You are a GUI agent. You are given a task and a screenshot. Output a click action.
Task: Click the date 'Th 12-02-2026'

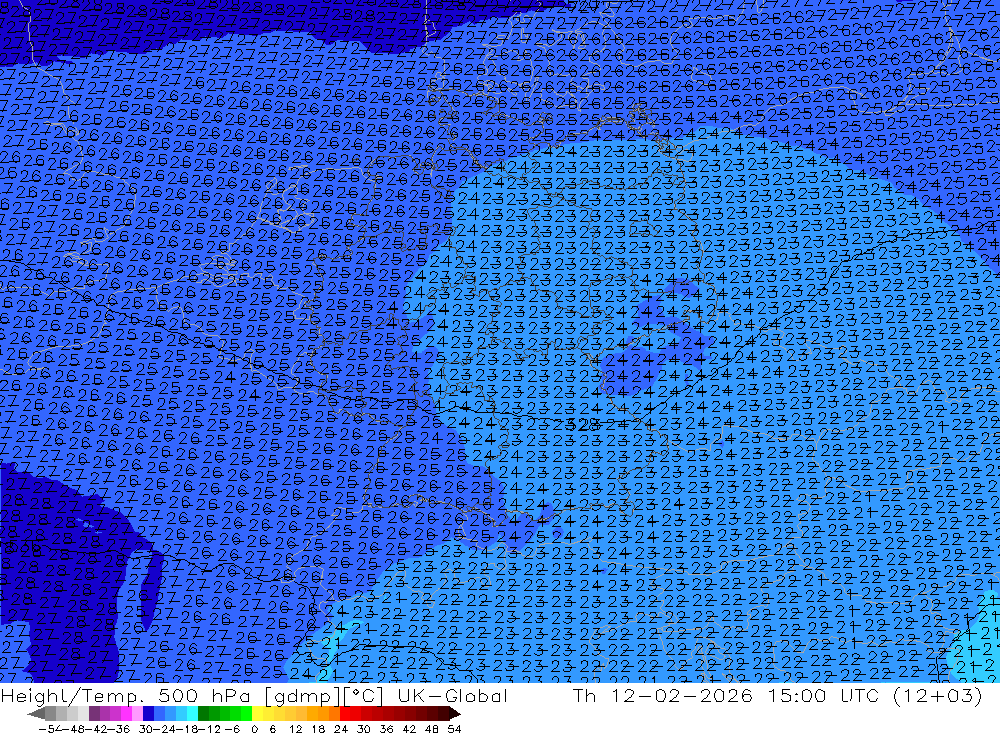[x=663, y=695]
